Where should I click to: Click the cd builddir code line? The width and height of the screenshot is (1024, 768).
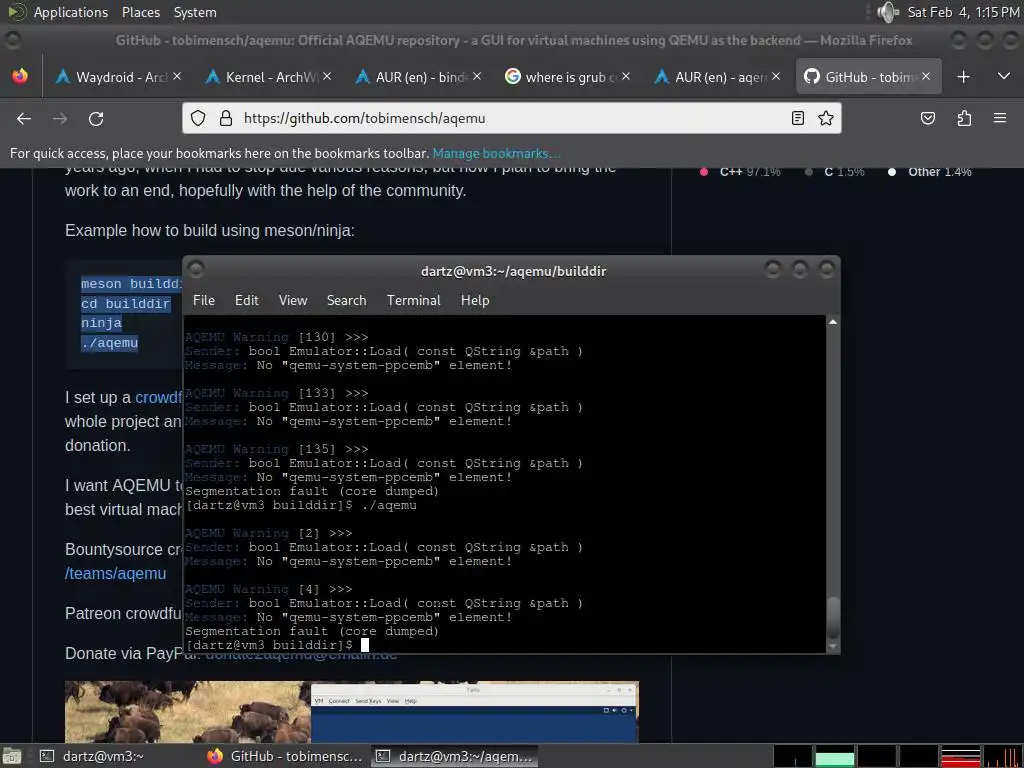click(125, 304)
